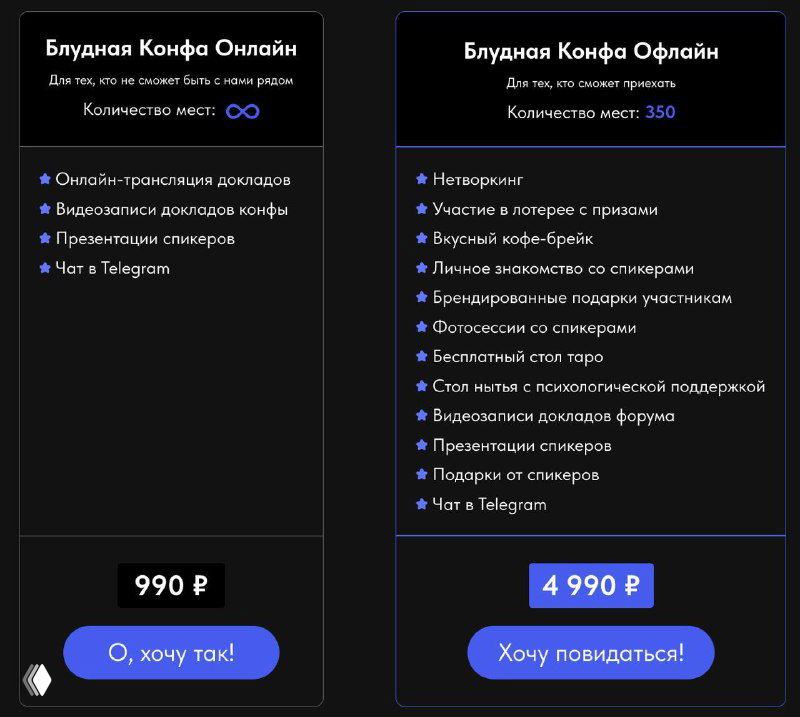The height and width of the screenshot is (717, 800).
Task: Click the star icon next to Фотосессии со спикерами
Action: click(420, 327)
